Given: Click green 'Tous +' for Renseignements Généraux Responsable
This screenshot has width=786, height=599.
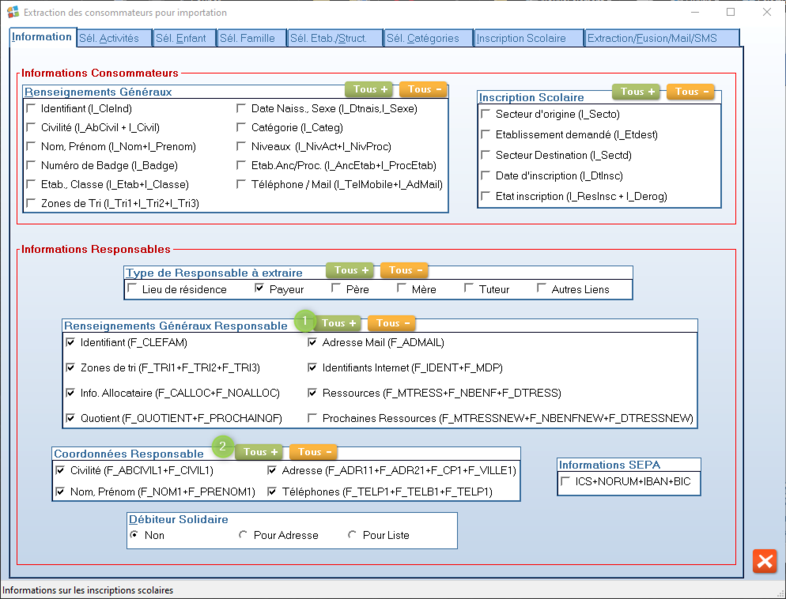Looking at the screenshot, I should (338, 323).
